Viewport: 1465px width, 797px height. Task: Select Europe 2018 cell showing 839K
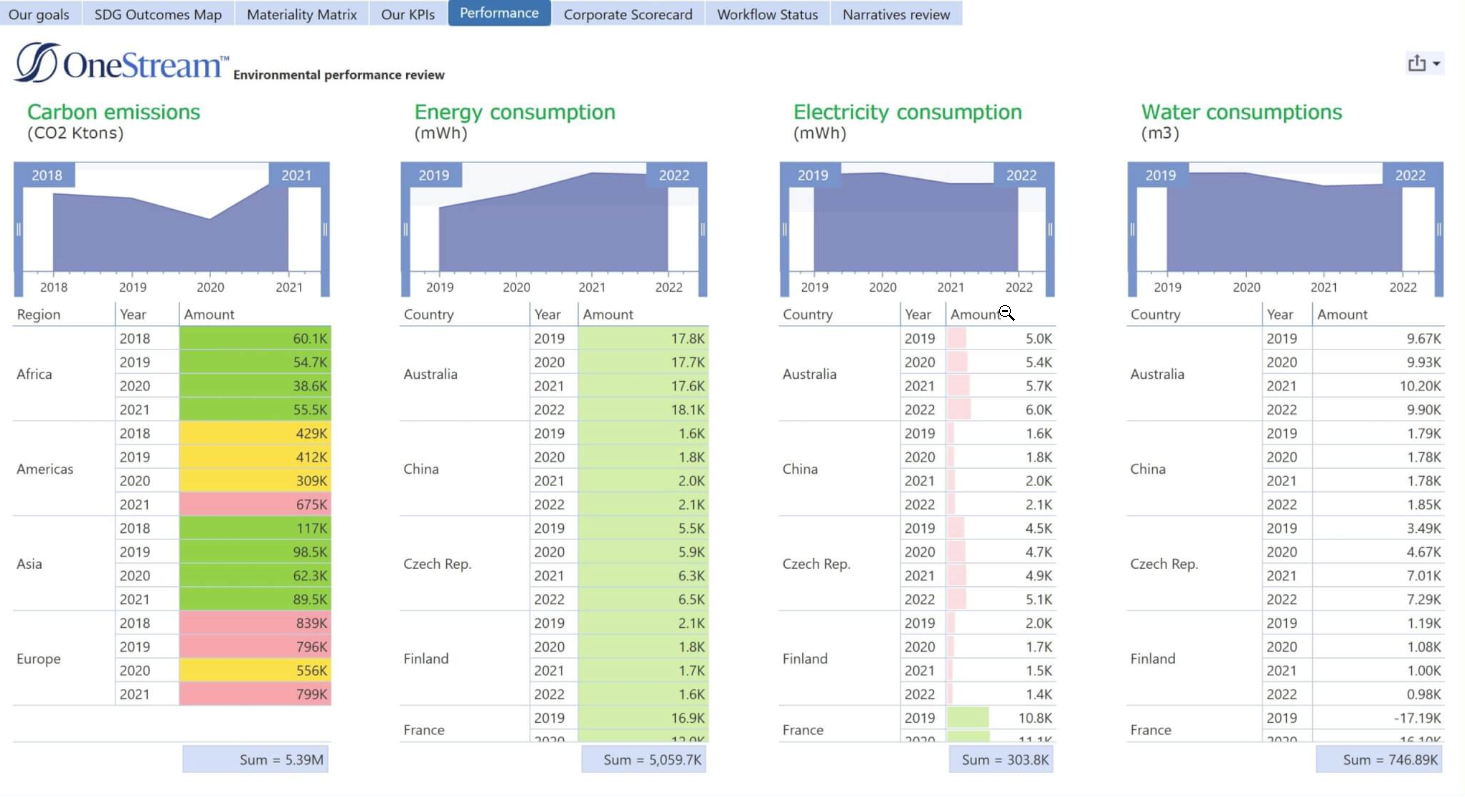point(255,623)
